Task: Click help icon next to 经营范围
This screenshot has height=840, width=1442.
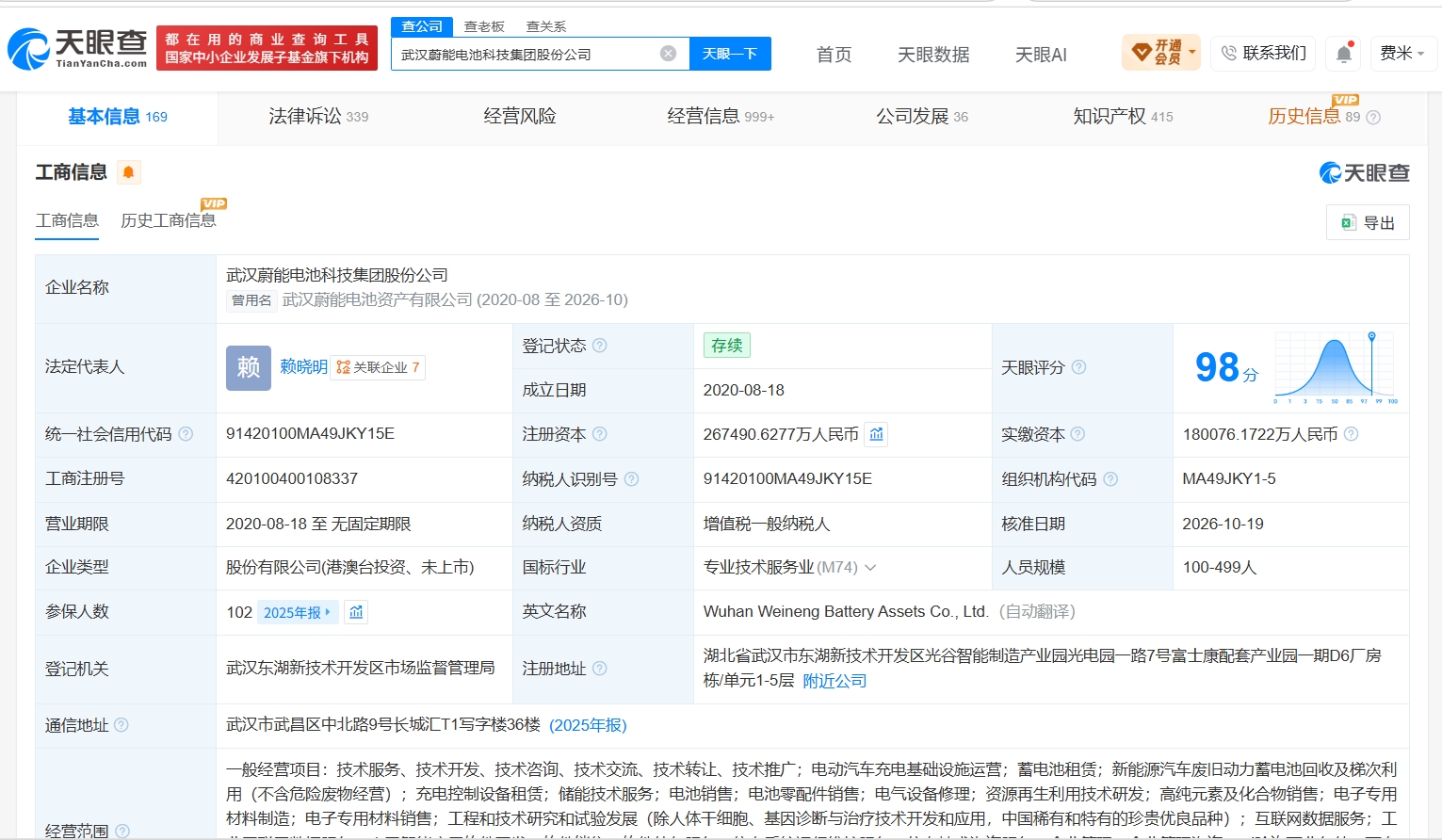Action: coord(122,831)
